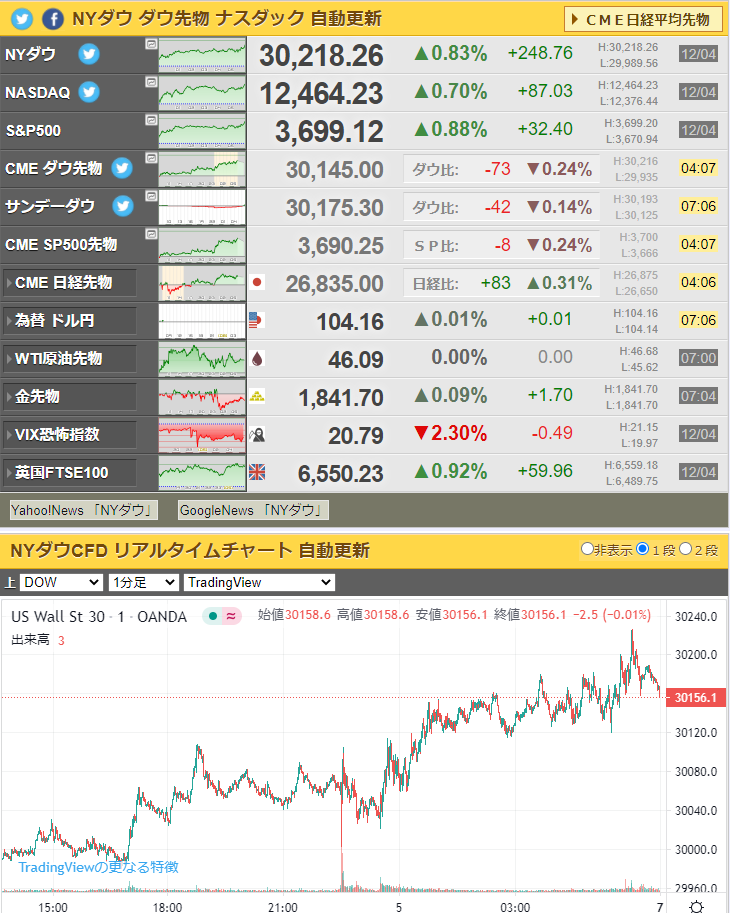730x913 pixels.
Task: Click the 18:00 label on chart time axis
Action: tap(168, 907)
